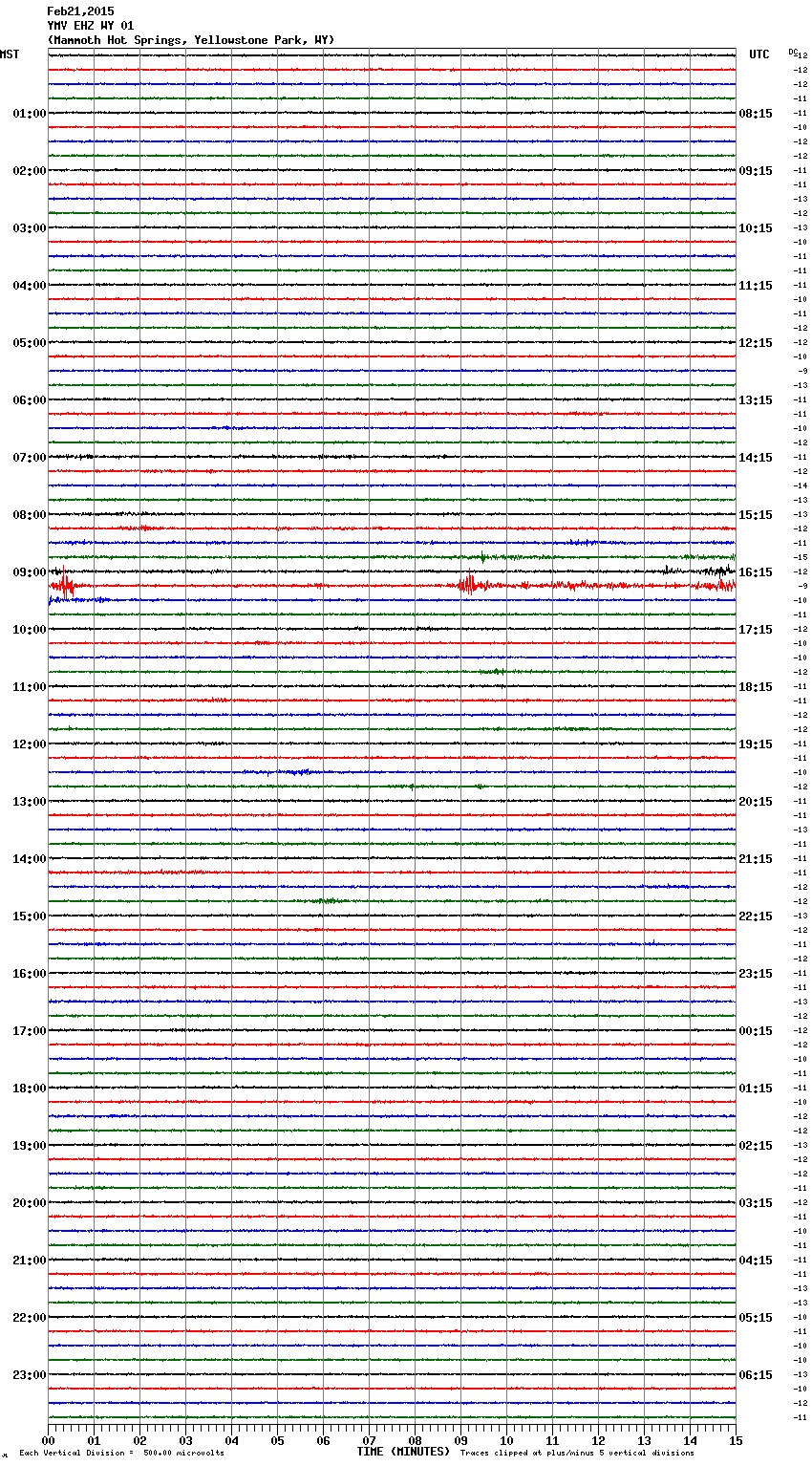Select the station code YMV EHZ WY 01

point(91,26)
